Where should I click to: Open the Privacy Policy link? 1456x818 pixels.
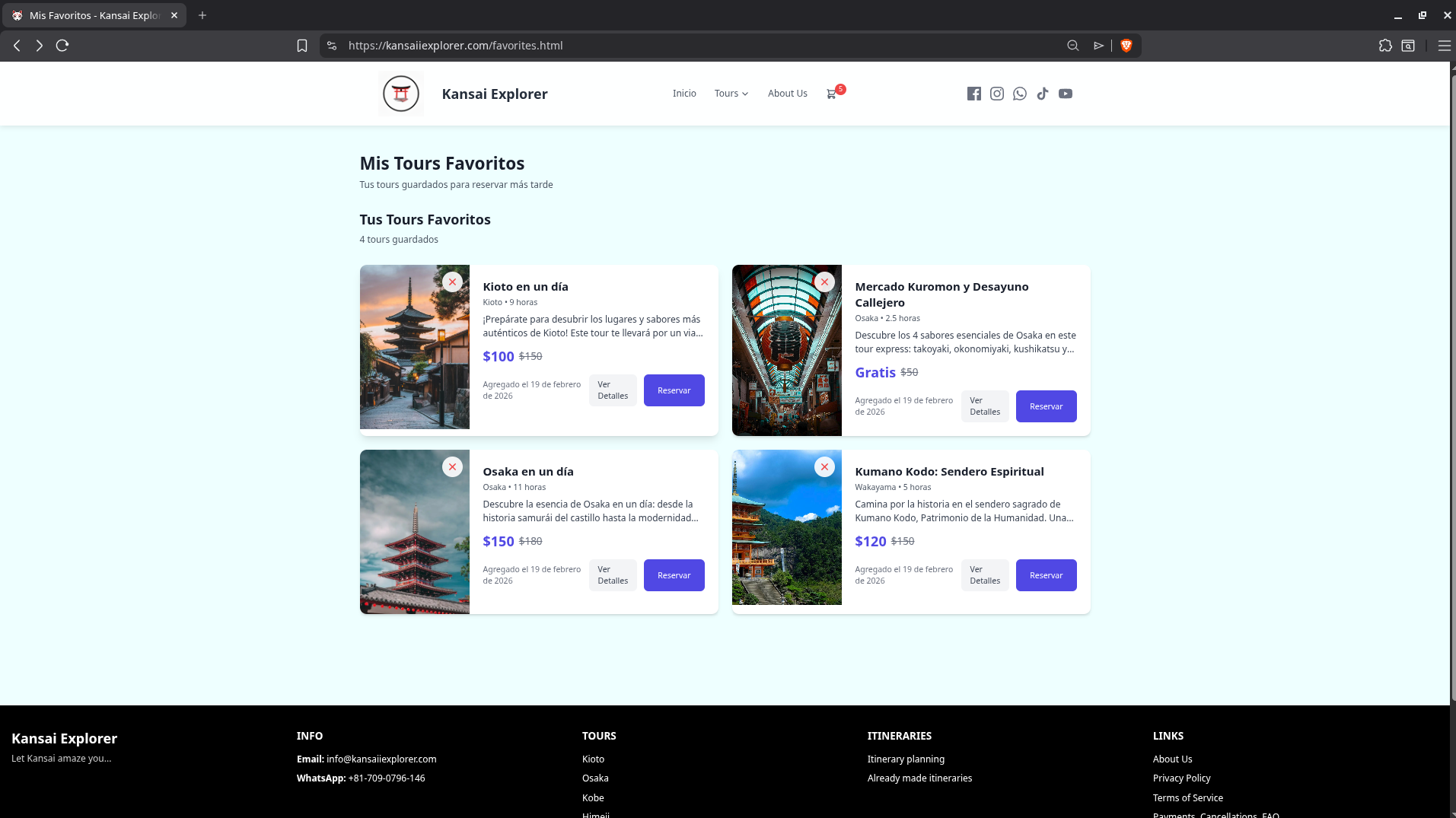pyautogui.click(x=1180, y=778)
